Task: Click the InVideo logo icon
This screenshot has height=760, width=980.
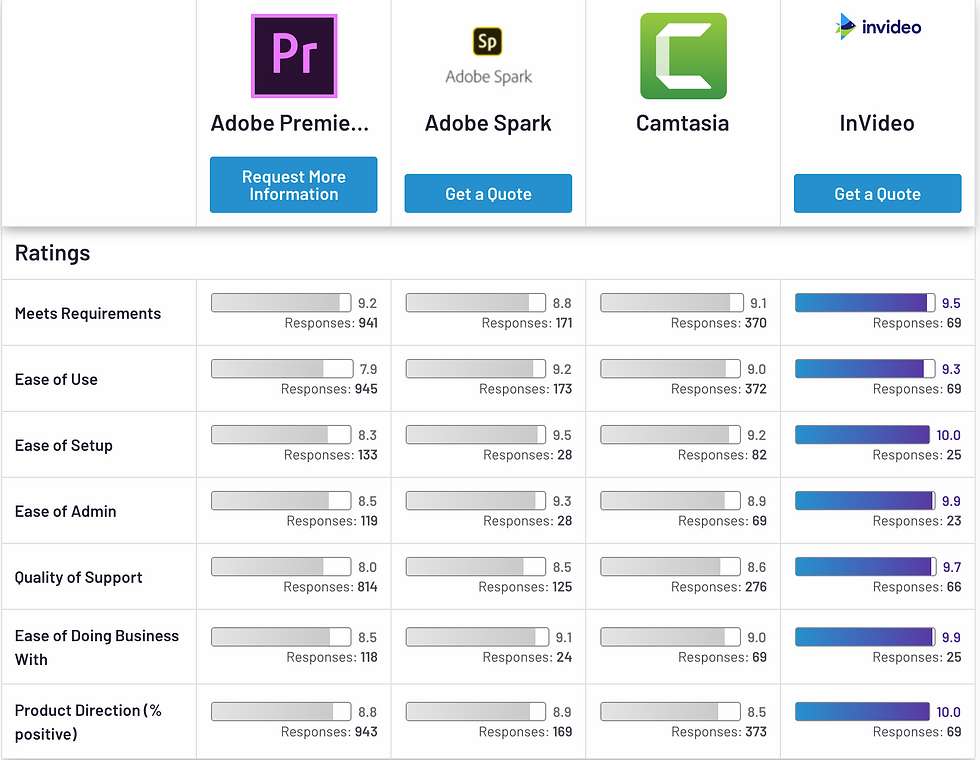Action: point(878,27)
